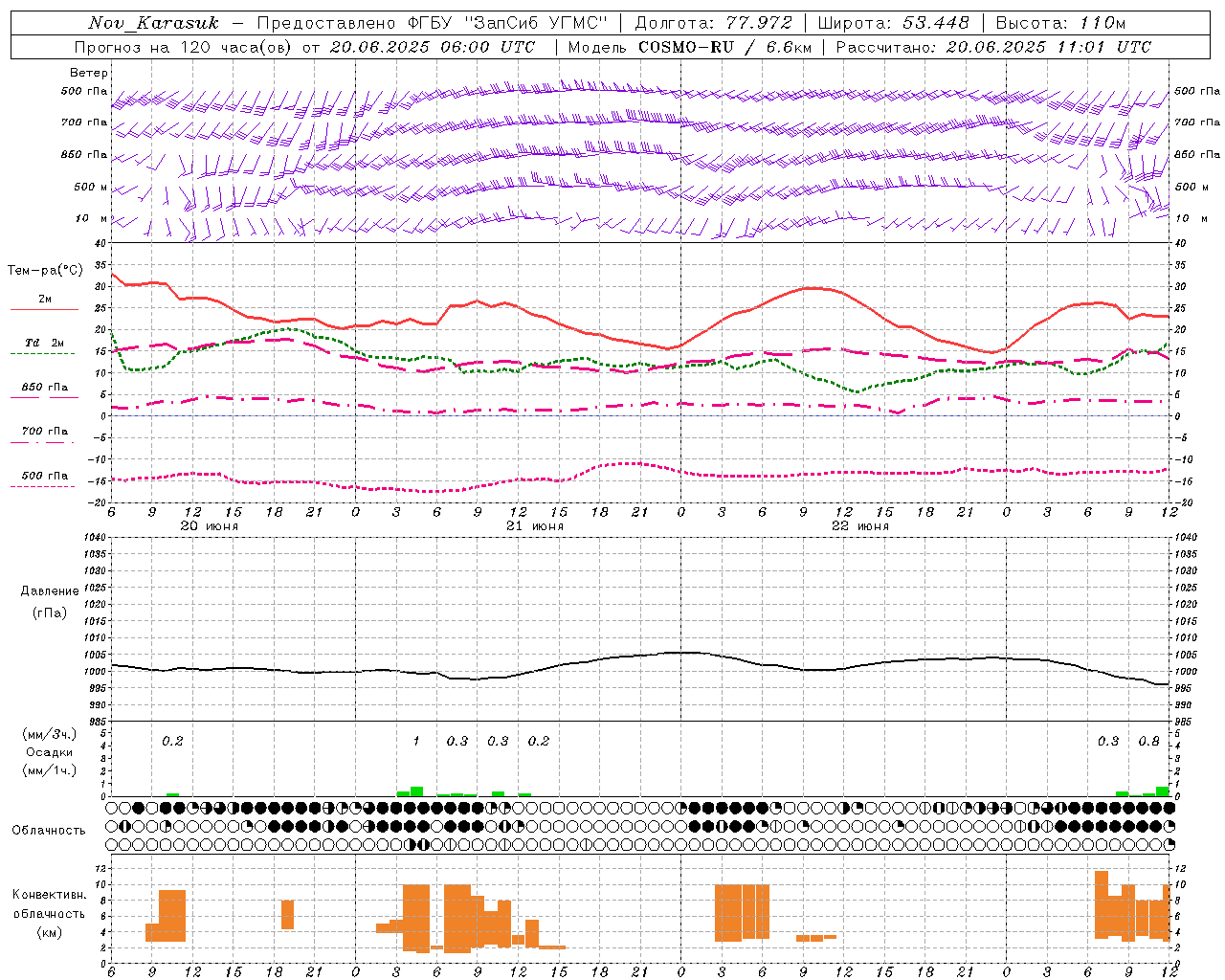Click the latitude value Широта: 53.448
Screen dimensions: 1225x980
(x=893, y=23)
